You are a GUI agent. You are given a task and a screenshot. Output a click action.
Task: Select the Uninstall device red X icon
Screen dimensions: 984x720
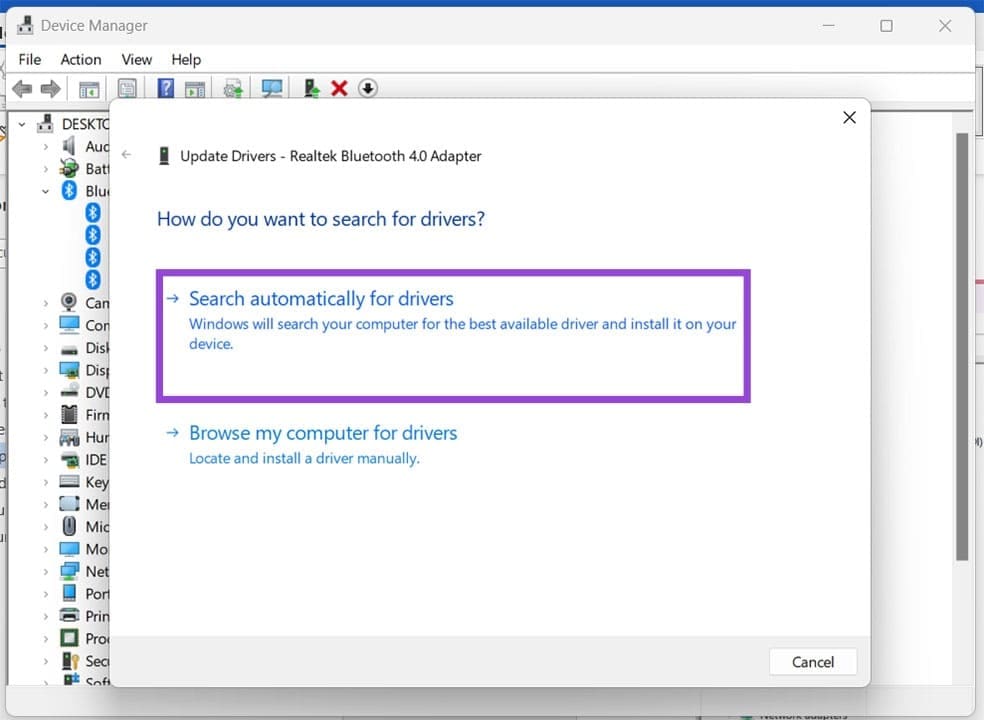click(339, 88)
